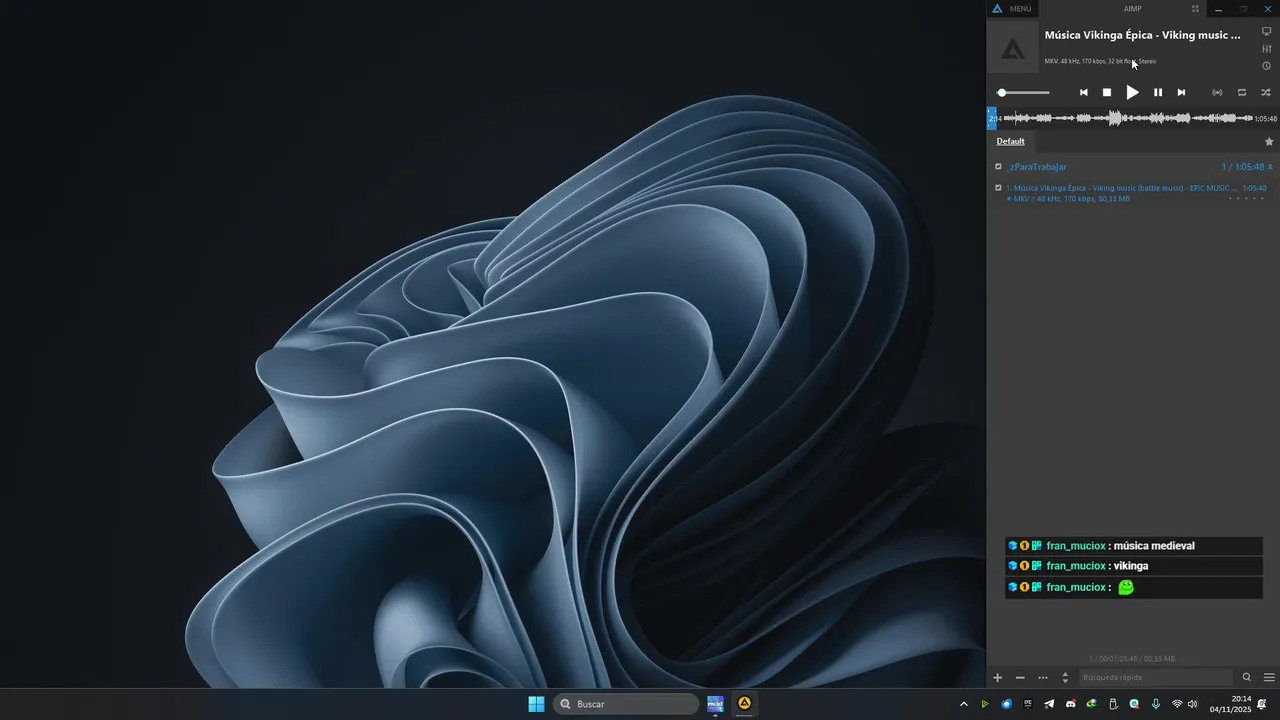This screenshot has width=1280, height=720.
Task: Click the green play tray icon
Action: (985, 704)
